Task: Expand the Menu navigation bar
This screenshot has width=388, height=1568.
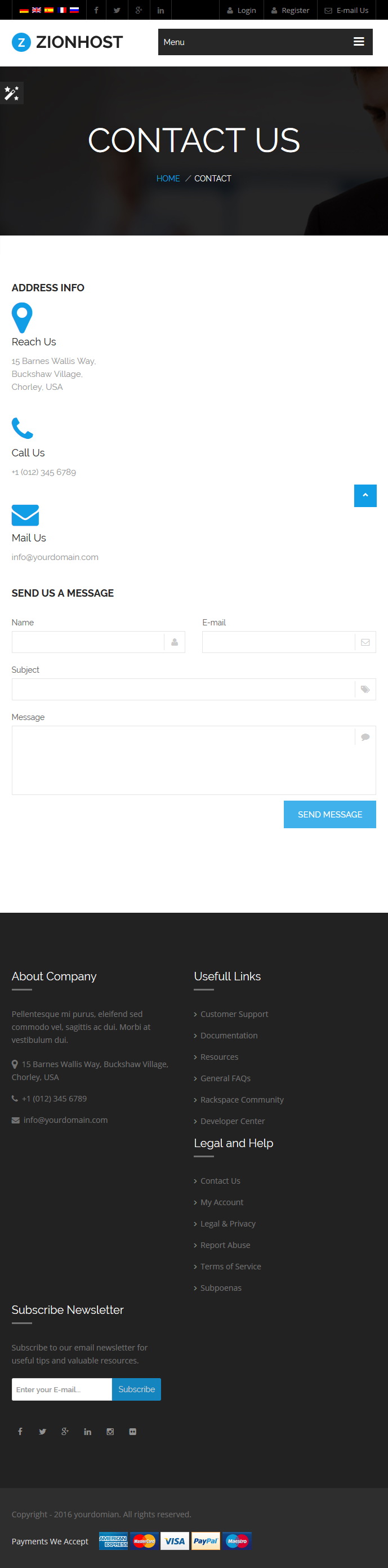Action: point(265,42)
